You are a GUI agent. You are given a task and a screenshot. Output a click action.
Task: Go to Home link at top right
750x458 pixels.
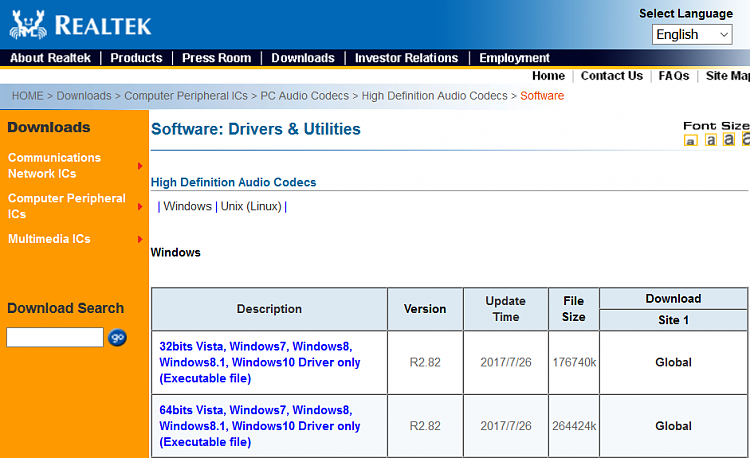(548, 76)
